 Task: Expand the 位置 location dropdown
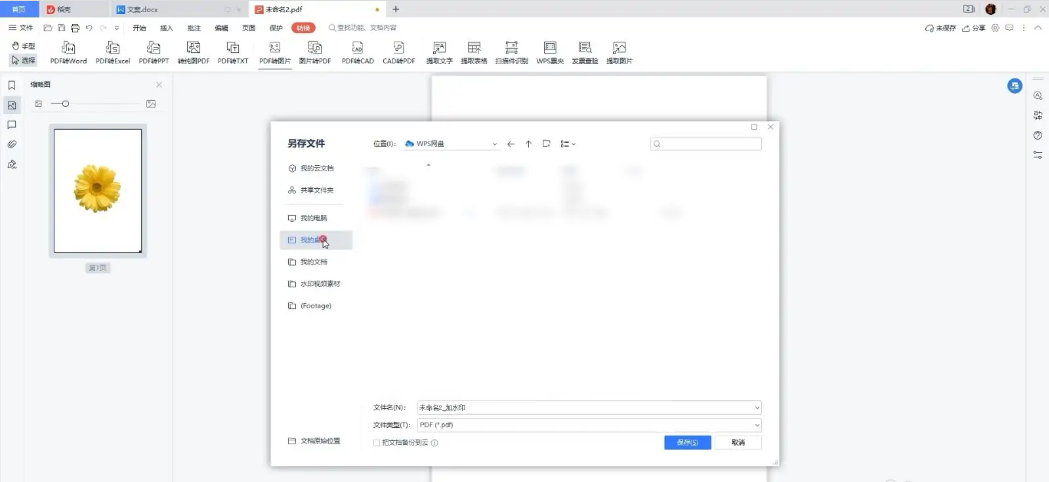tap(494, 144)
